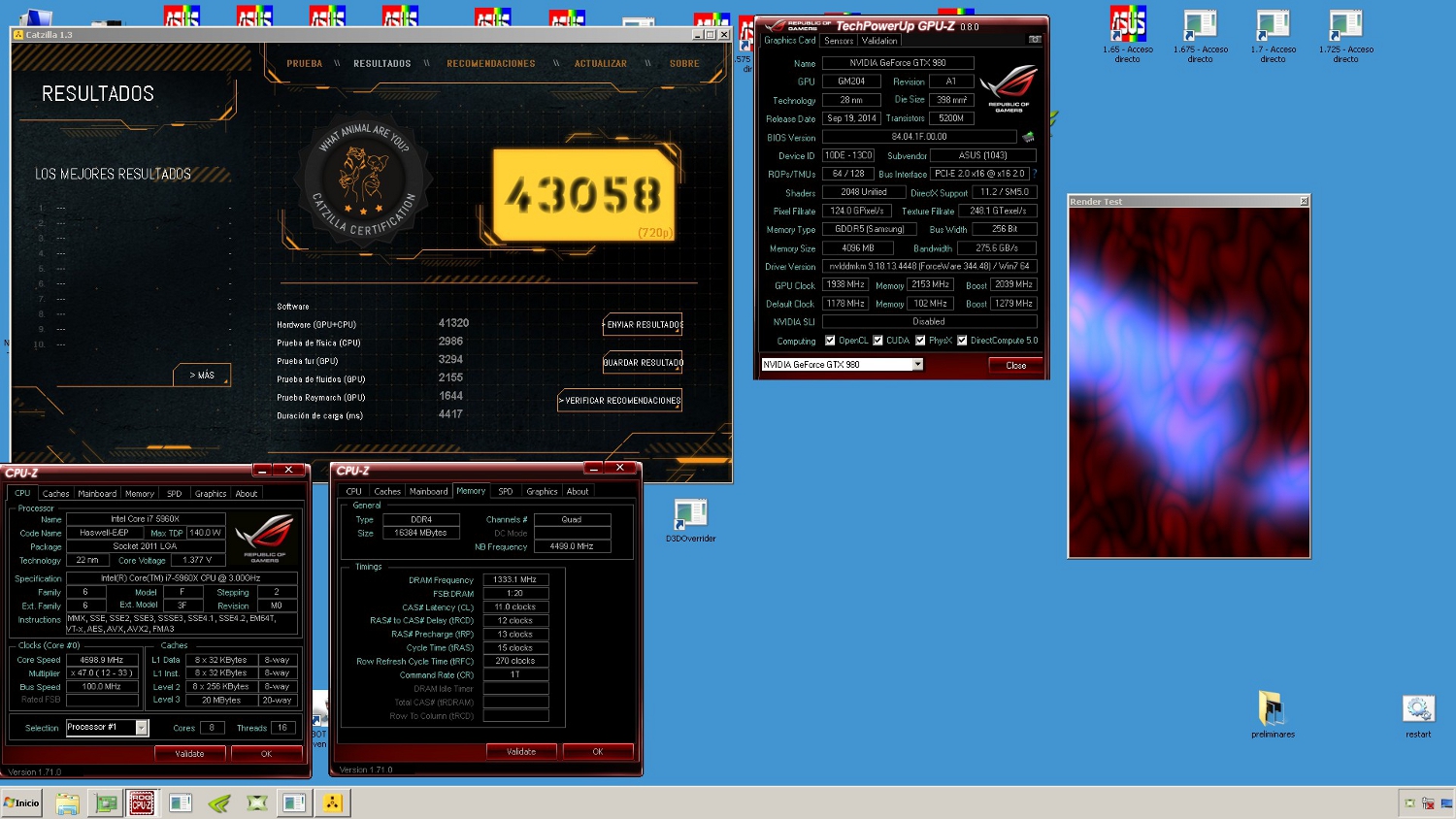Click the Bus Interface question mark icon
Screen dimensions: 1456x819
coord(1035,174)
